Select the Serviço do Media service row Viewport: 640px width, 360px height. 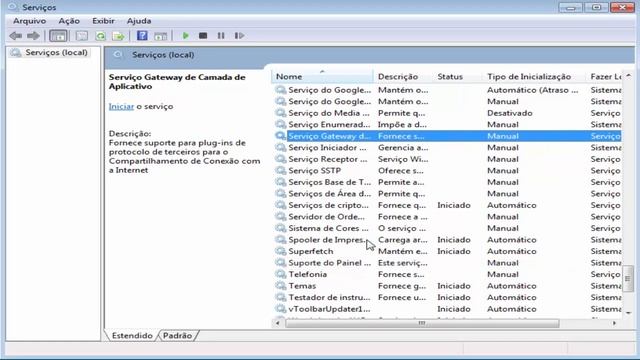pyautogui.click(x=448, y=113)
